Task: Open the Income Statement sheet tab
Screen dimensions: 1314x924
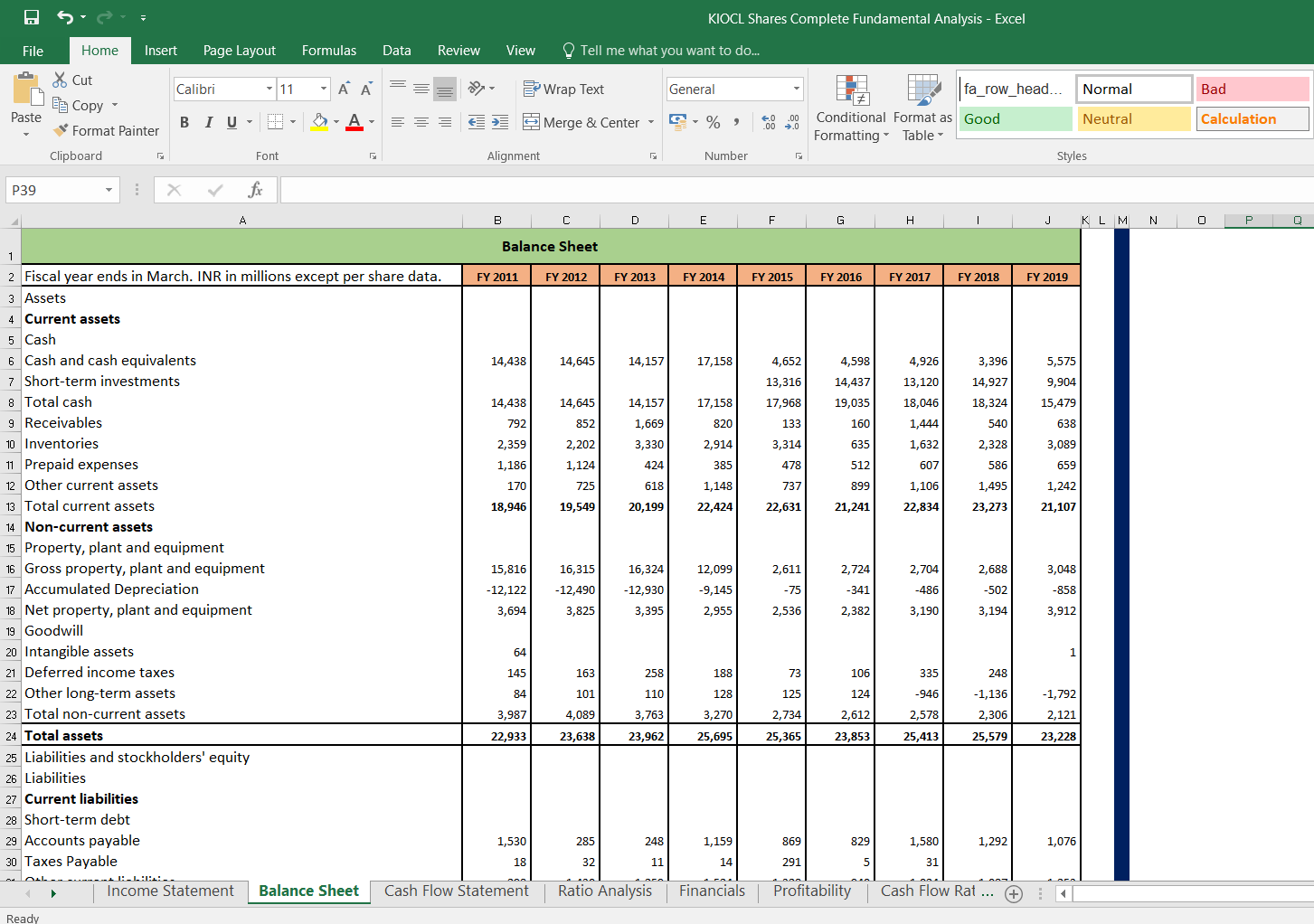Action: pos(170,891)
